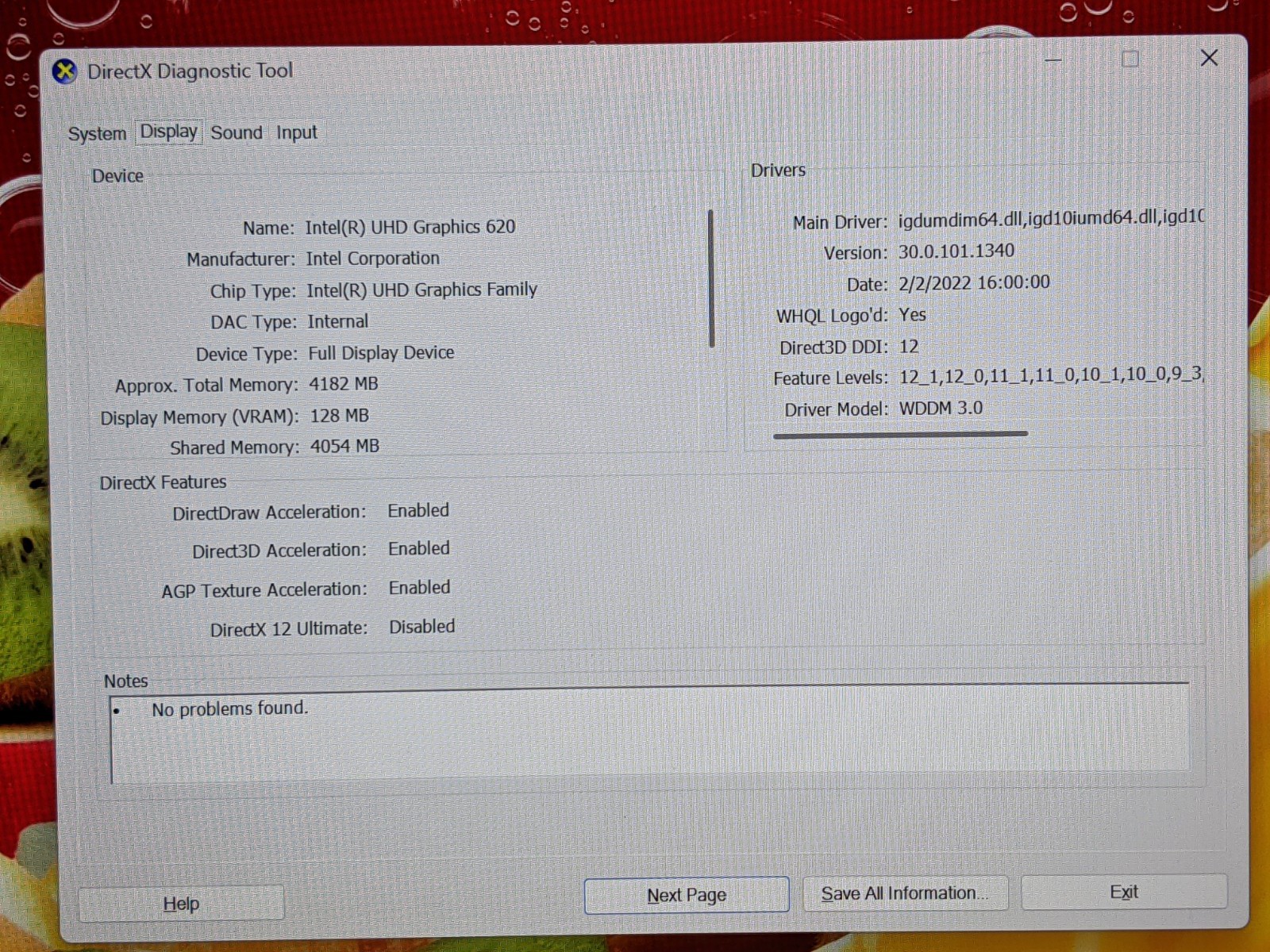Select the text 'Intel(R) UHD Graphics 620'
The image size is (1270, 952).
pyautogui.click(x=410, y=227)
